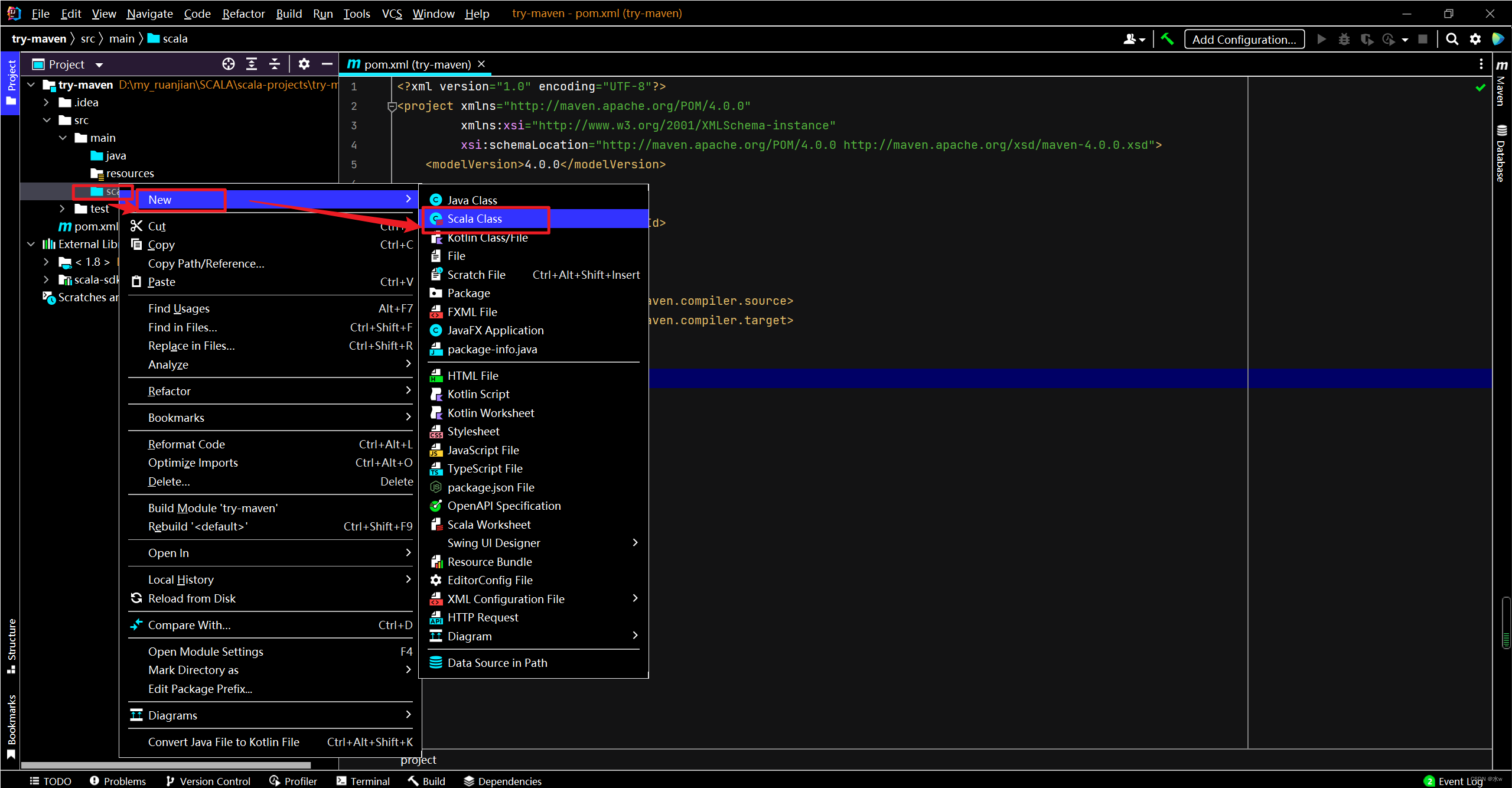Select Scala Class from New submenu

tap(474, 219)
